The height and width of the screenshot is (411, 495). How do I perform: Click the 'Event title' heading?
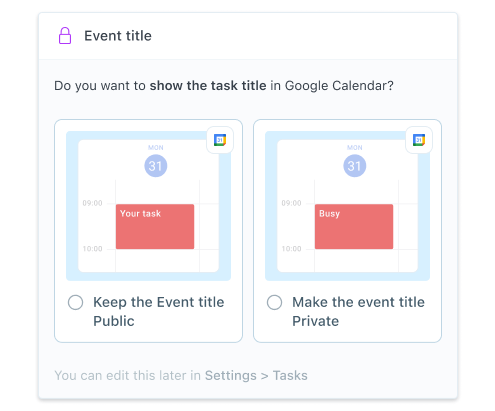(118, 36)
